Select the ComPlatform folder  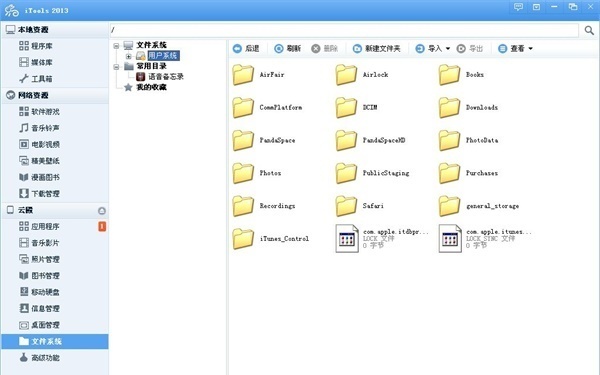(267, 108)
